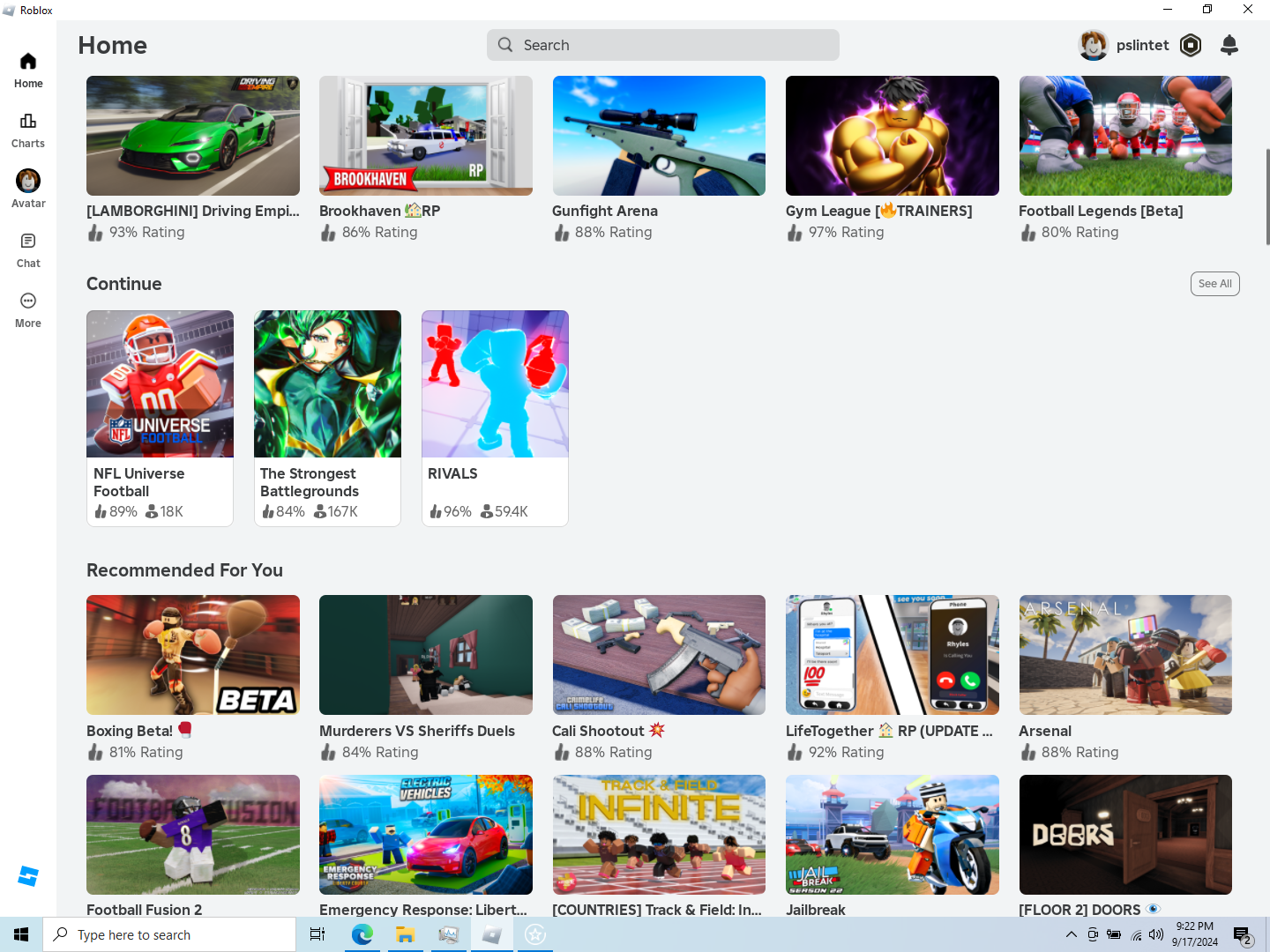Open Track & Field Infinite thumbnail

coord(659,835)
